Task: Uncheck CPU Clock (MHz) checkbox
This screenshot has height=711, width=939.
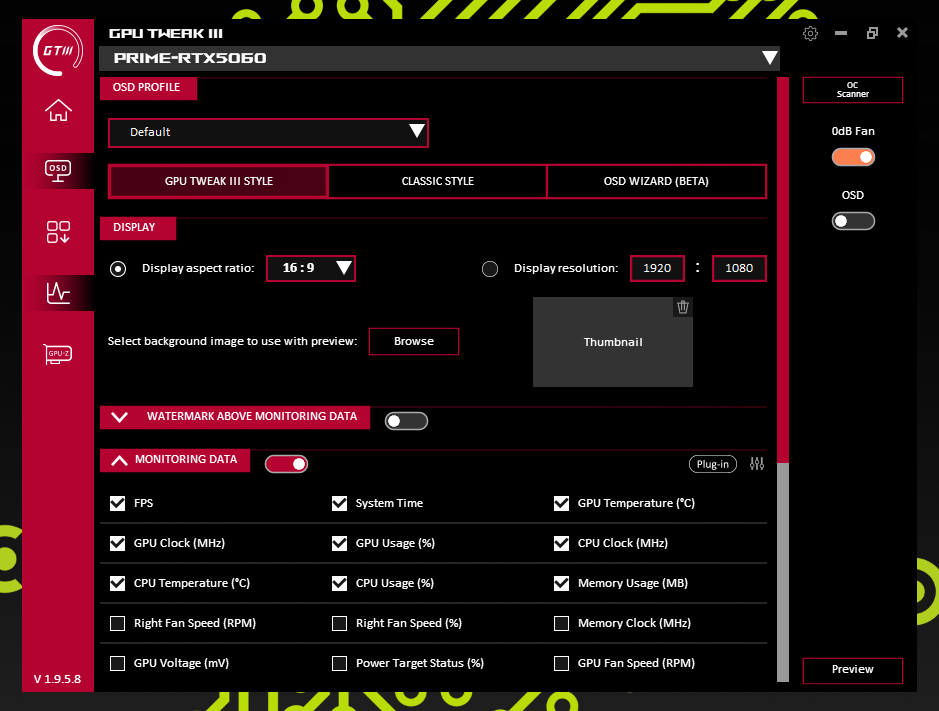Action: pyautogui.click(x=561, y=543)
